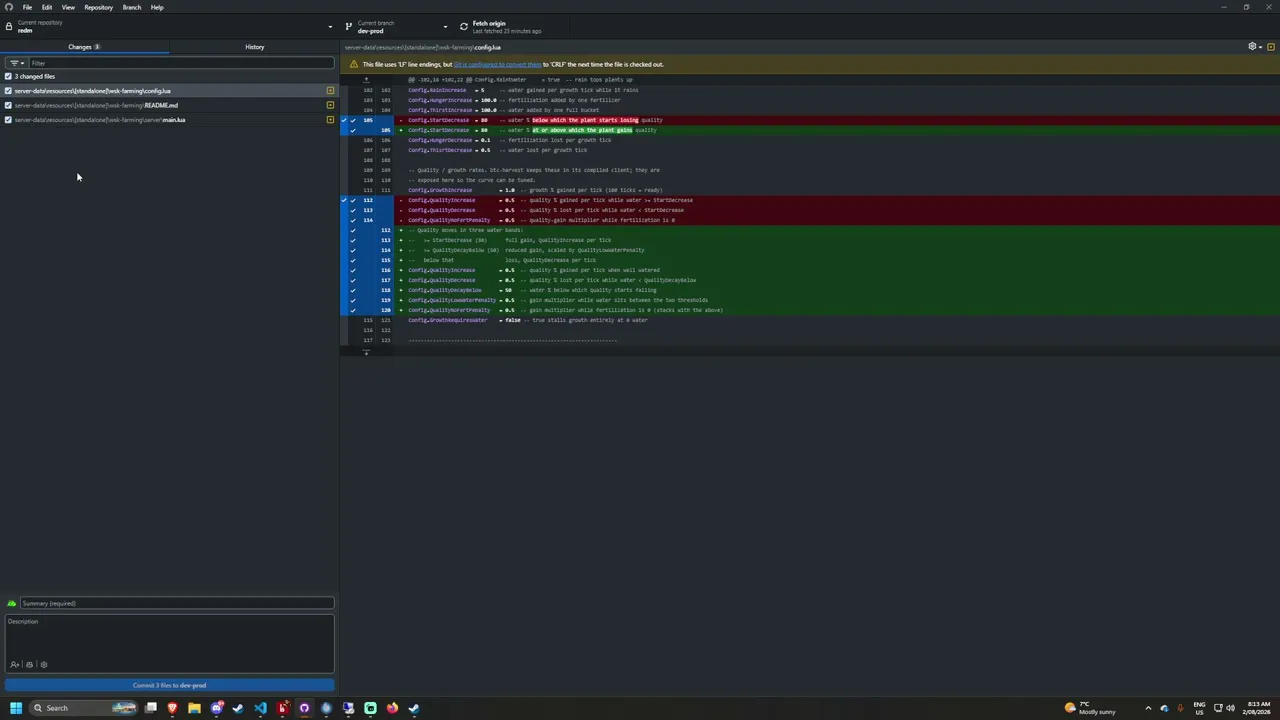Open the filter options dropdown
The height and width of the screenshot is (720, 1280).
tap(16, 63)
